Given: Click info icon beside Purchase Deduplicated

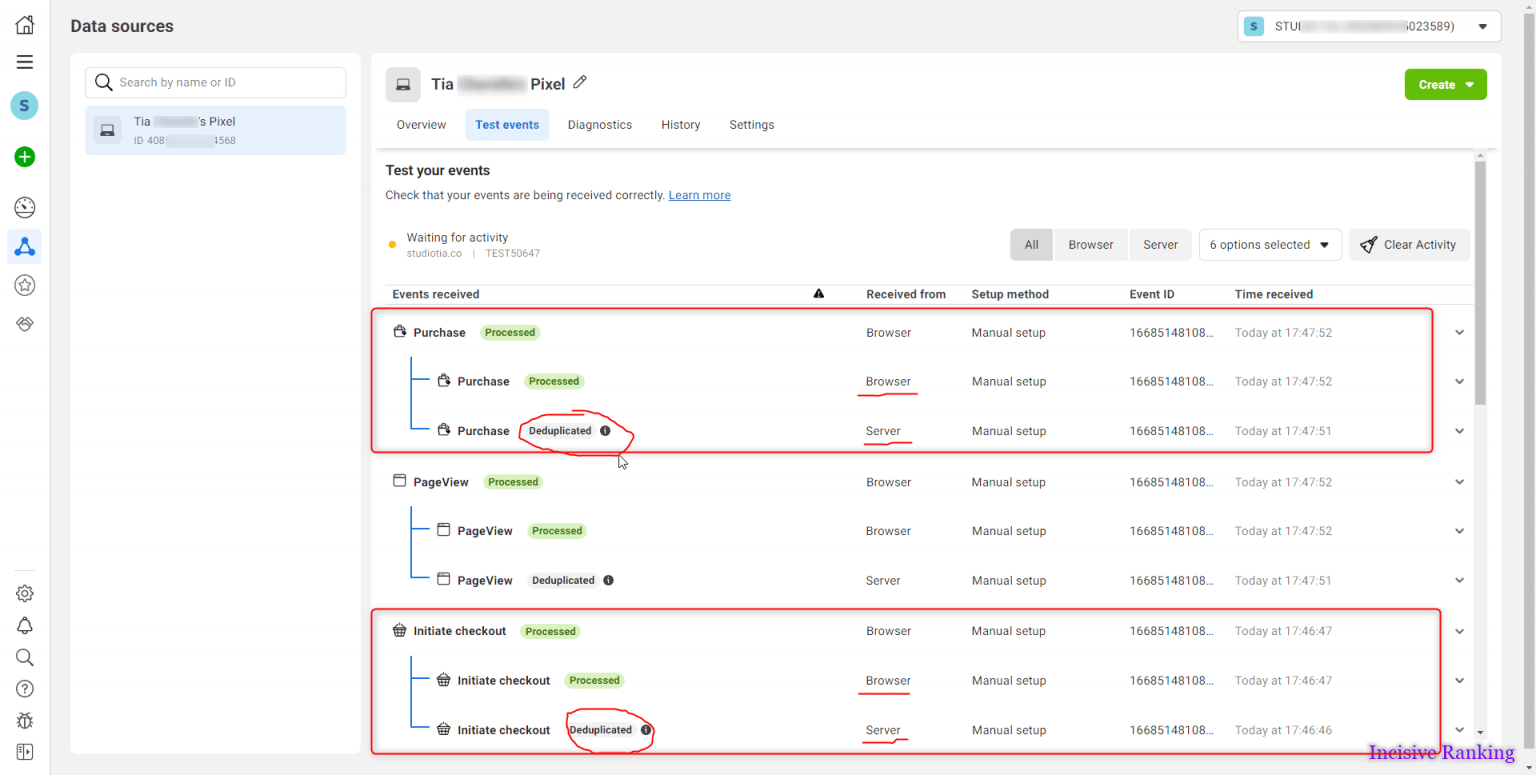Looking at the screenshot, I should coord(605,431).
